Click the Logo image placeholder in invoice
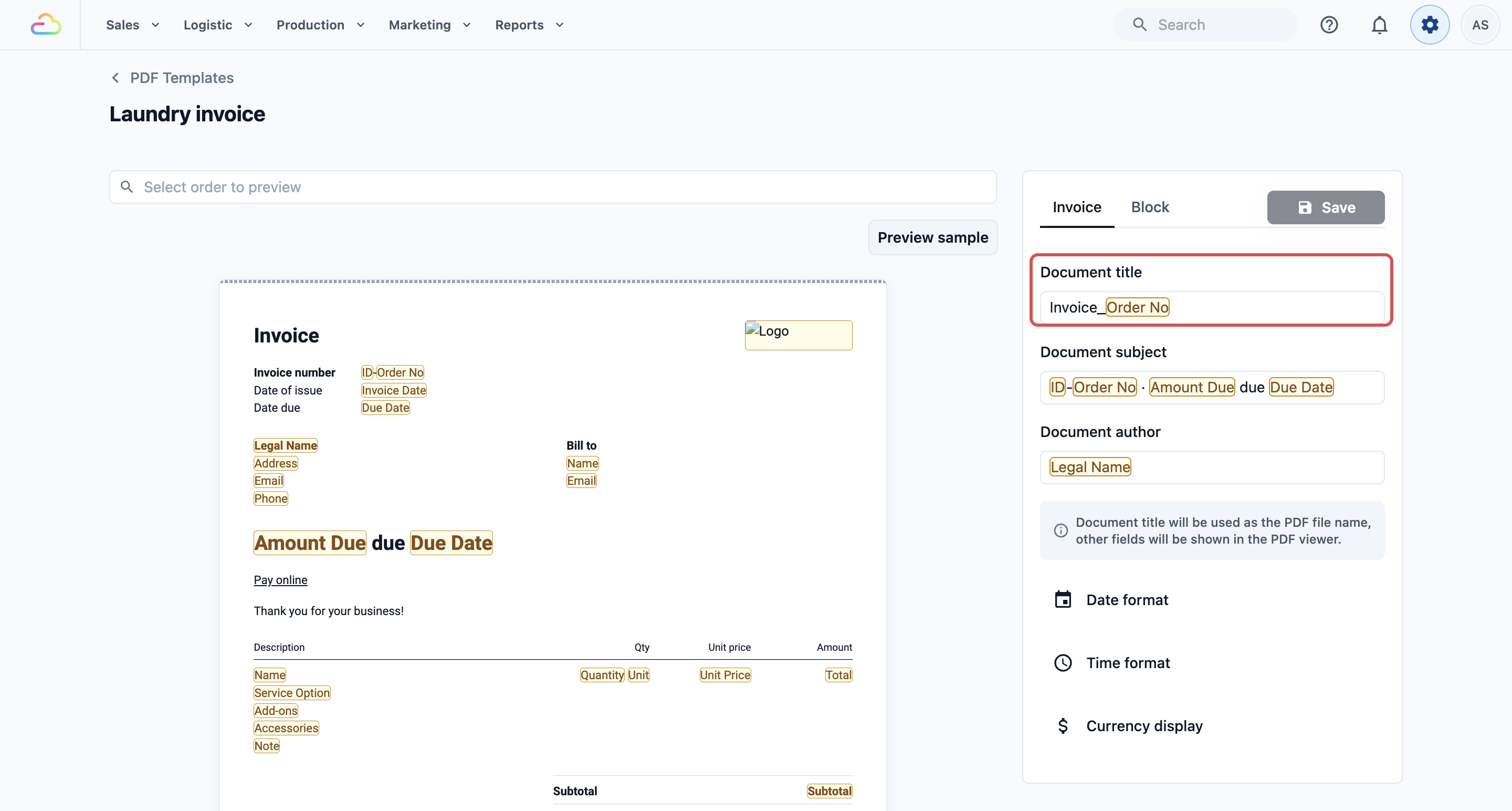The height and width of the screenshot is (811, 1512). coord(798,335)
